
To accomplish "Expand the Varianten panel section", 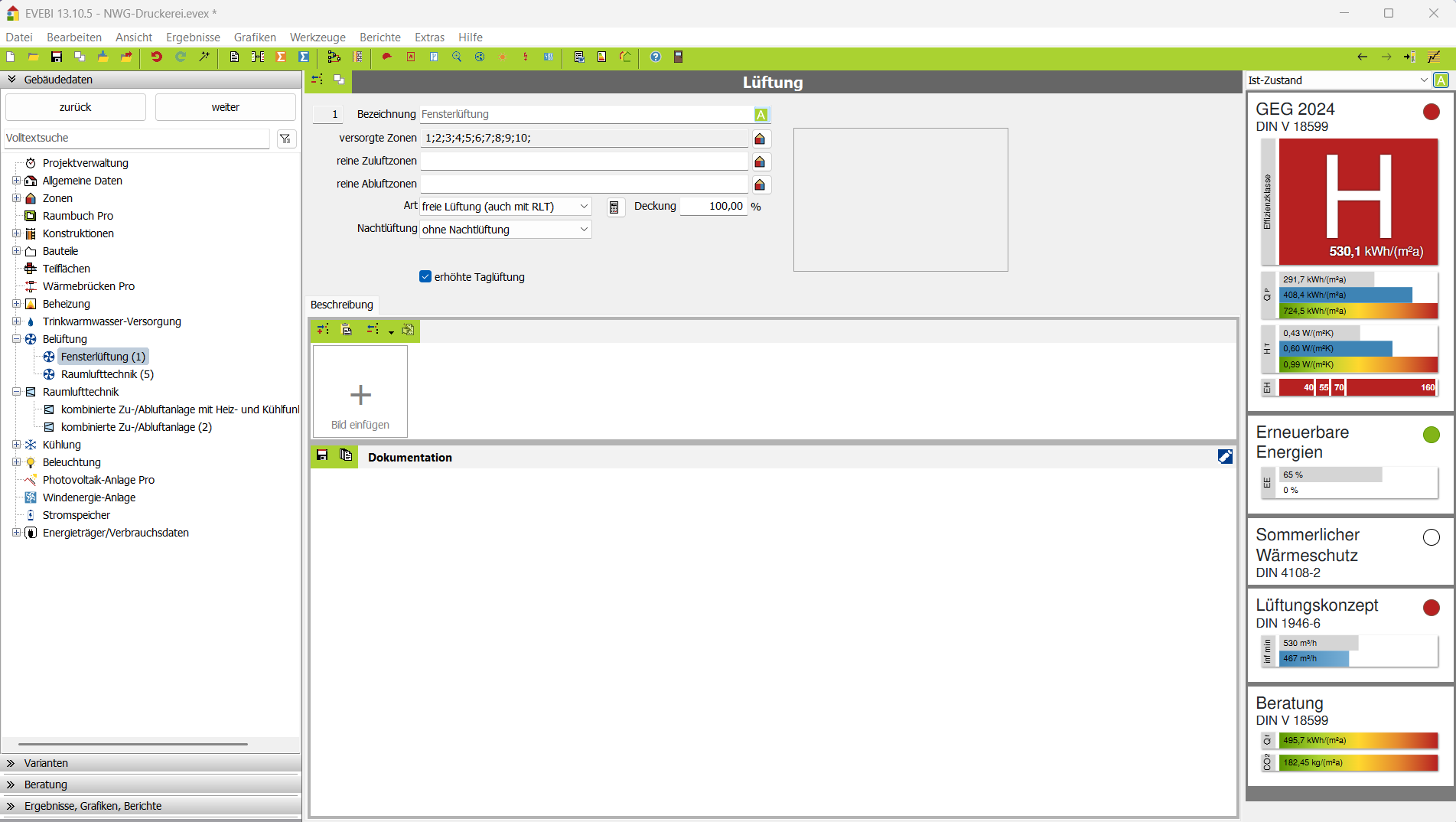I will coord(46,763).
